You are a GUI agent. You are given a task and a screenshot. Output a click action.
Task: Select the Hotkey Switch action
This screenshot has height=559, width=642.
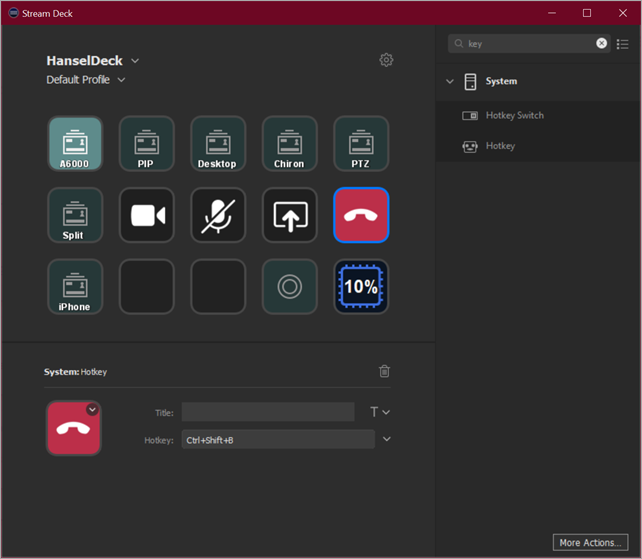pos(538,115)
